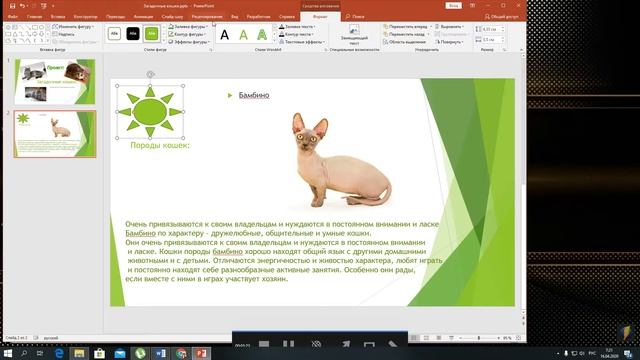Click the shape width input field
The height and width of the screenshot is (360, 640).
[x=491, y=40]
